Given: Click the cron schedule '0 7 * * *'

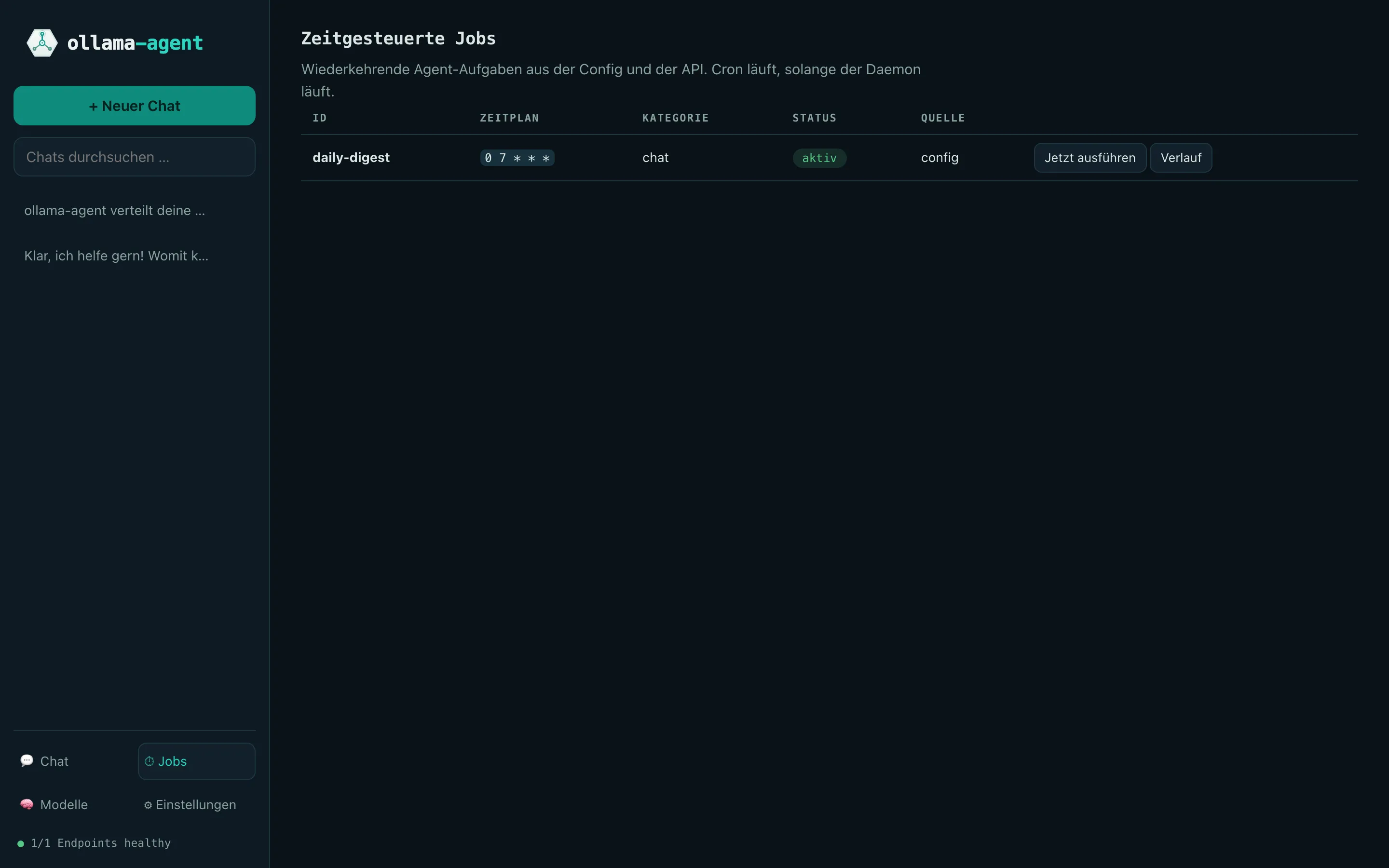Looking at the screenshot, I should coord(517,158).
